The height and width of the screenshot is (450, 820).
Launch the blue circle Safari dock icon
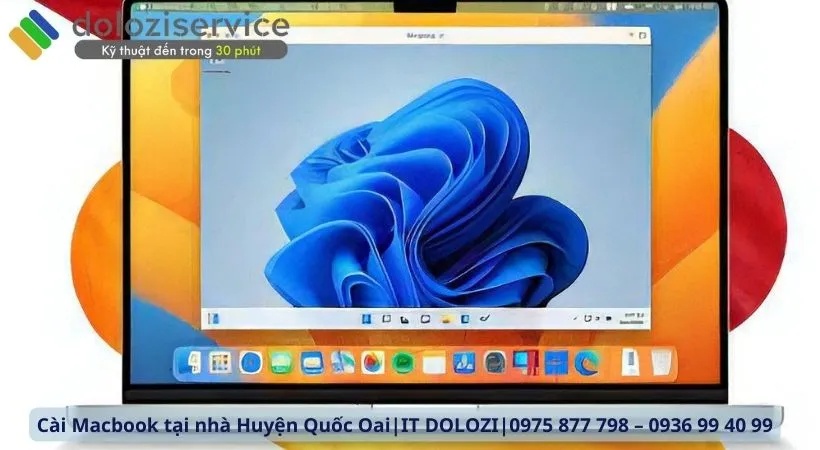click(x=250, y=362)
